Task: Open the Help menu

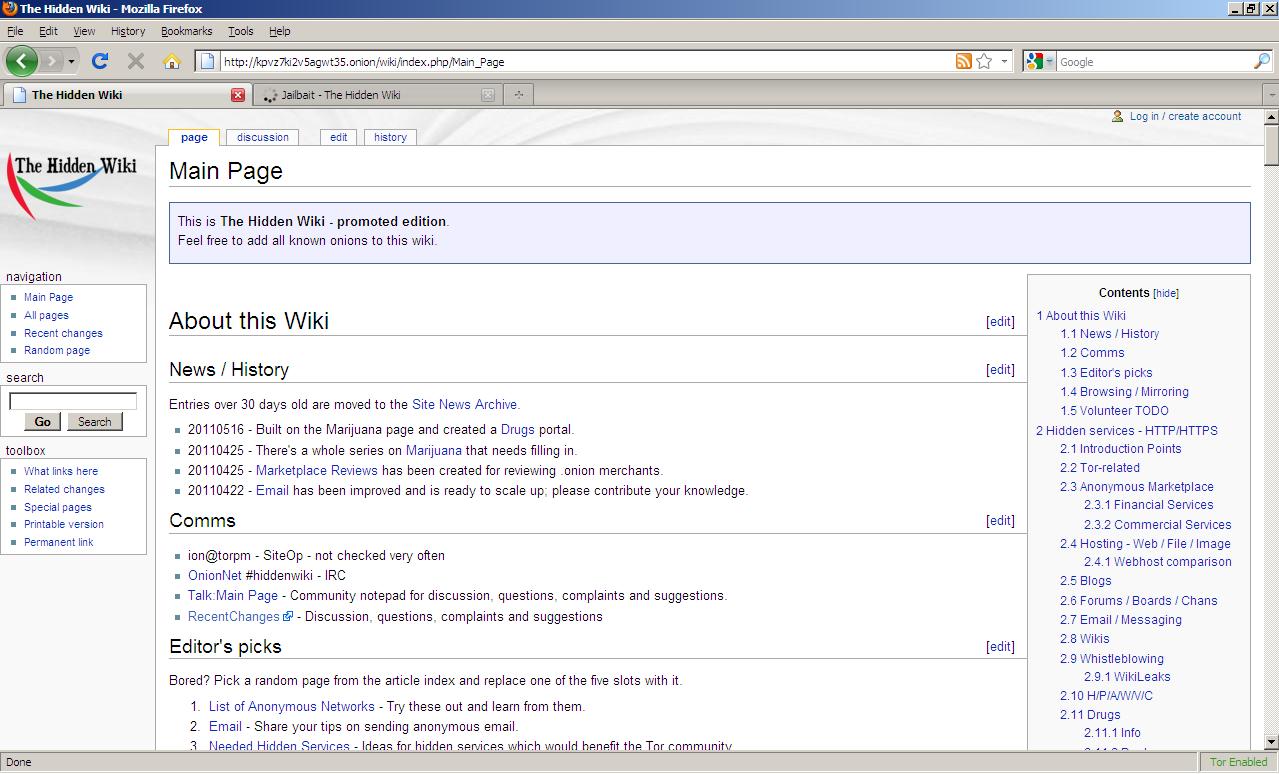Action: [280, 31]
